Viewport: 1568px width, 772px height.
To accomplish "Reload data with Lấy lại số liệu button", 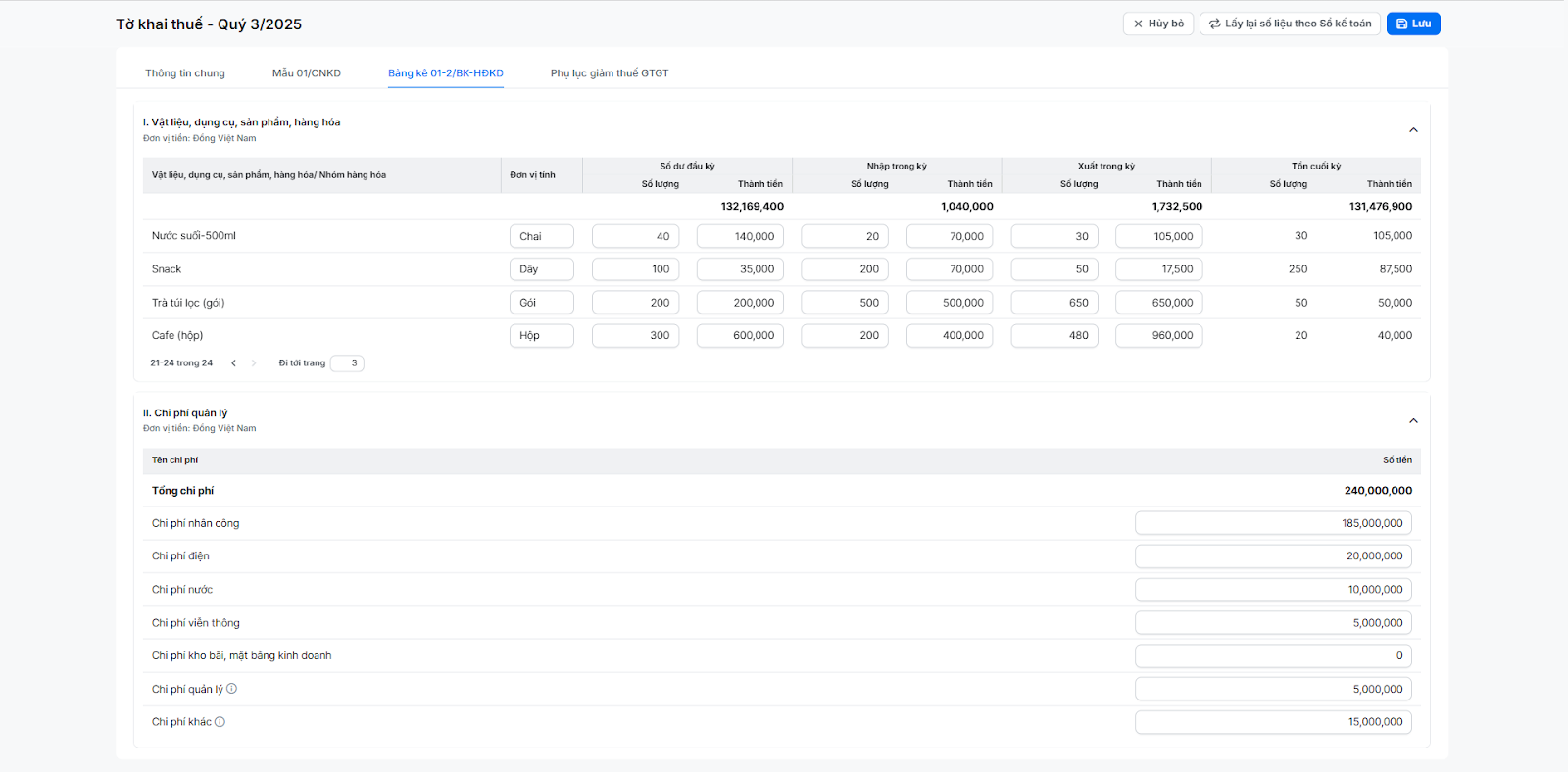I will coord(1290,24).
